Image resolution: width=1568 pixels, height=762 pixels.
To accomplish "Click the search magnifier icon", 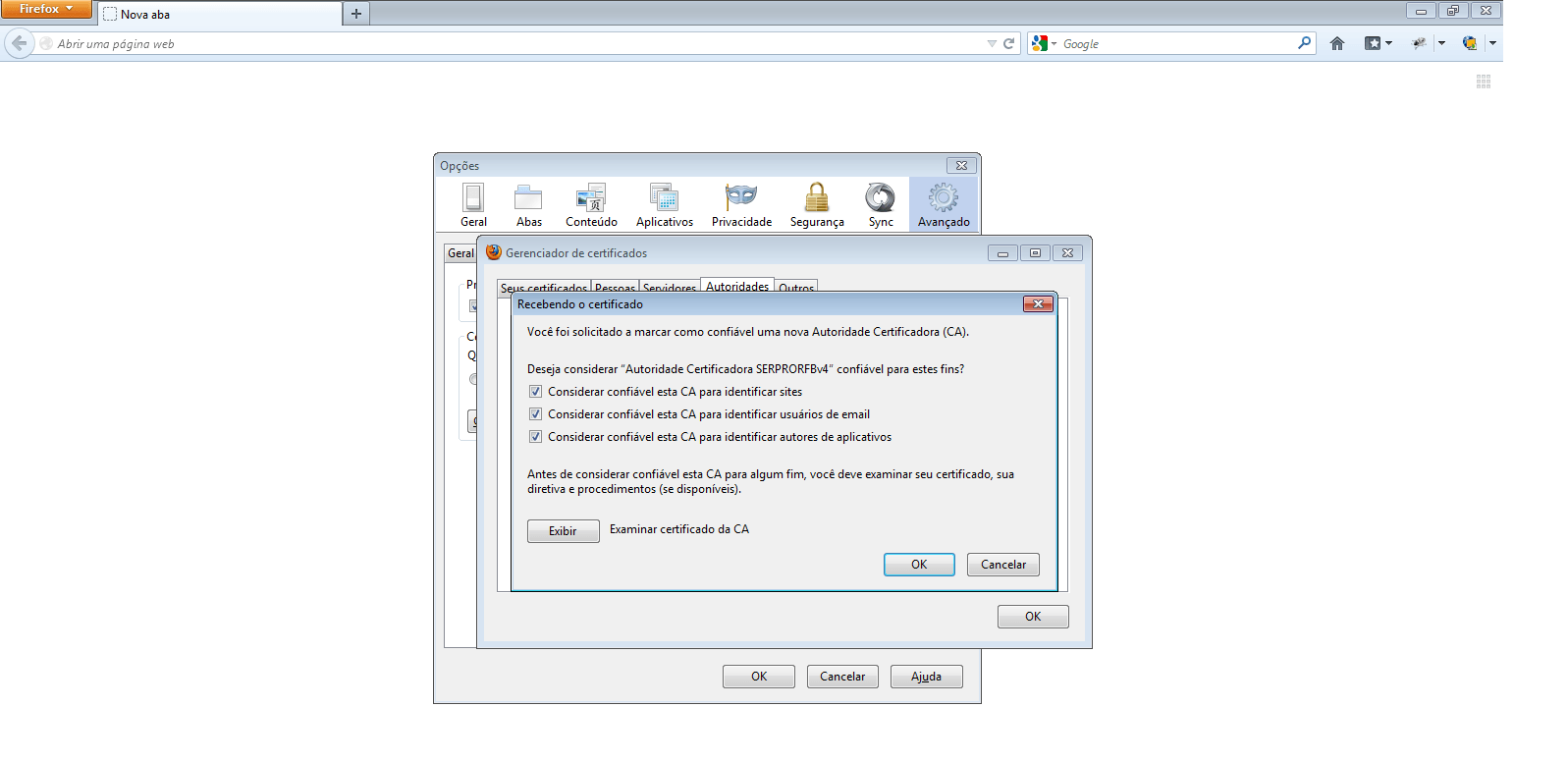I will point(1304,43).
